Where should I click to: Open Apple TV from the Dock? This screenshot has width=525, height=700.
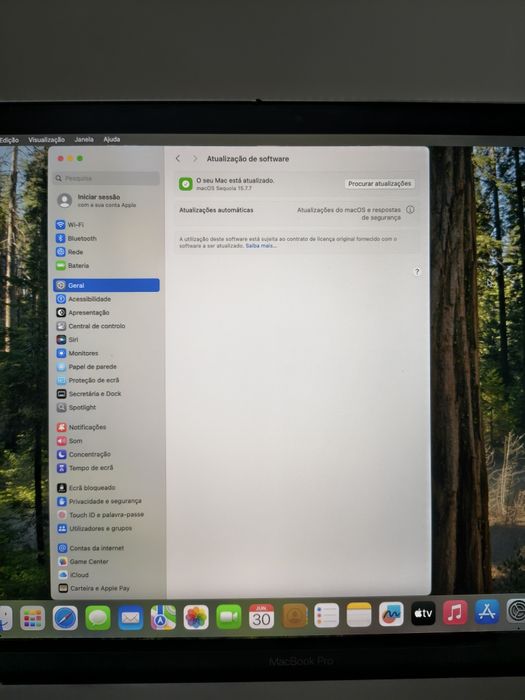[423, 613]
